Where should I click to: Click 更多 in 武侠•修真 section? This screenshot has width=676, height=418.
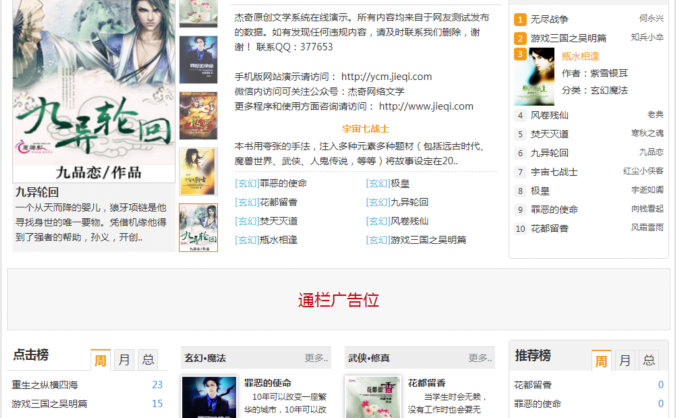click(x=480, y=358)
